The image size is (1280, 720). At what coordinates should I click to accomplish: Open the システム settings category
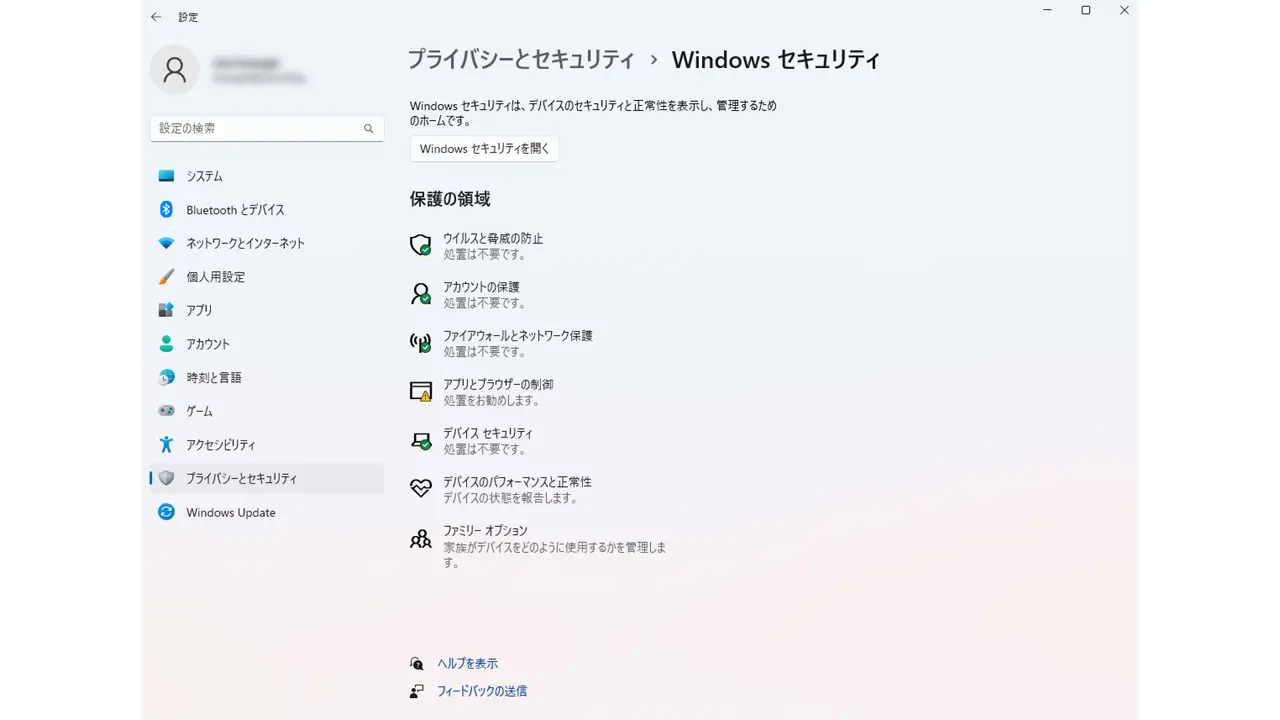pyautogui.click(x=204, y=176)
